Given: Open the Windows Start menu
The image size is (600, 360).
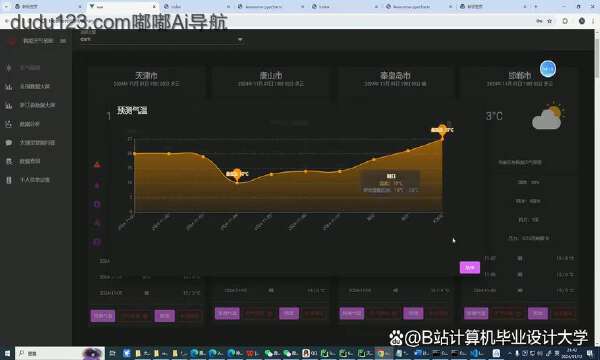Looking at the screenshot, I should [x=7, y=353].
